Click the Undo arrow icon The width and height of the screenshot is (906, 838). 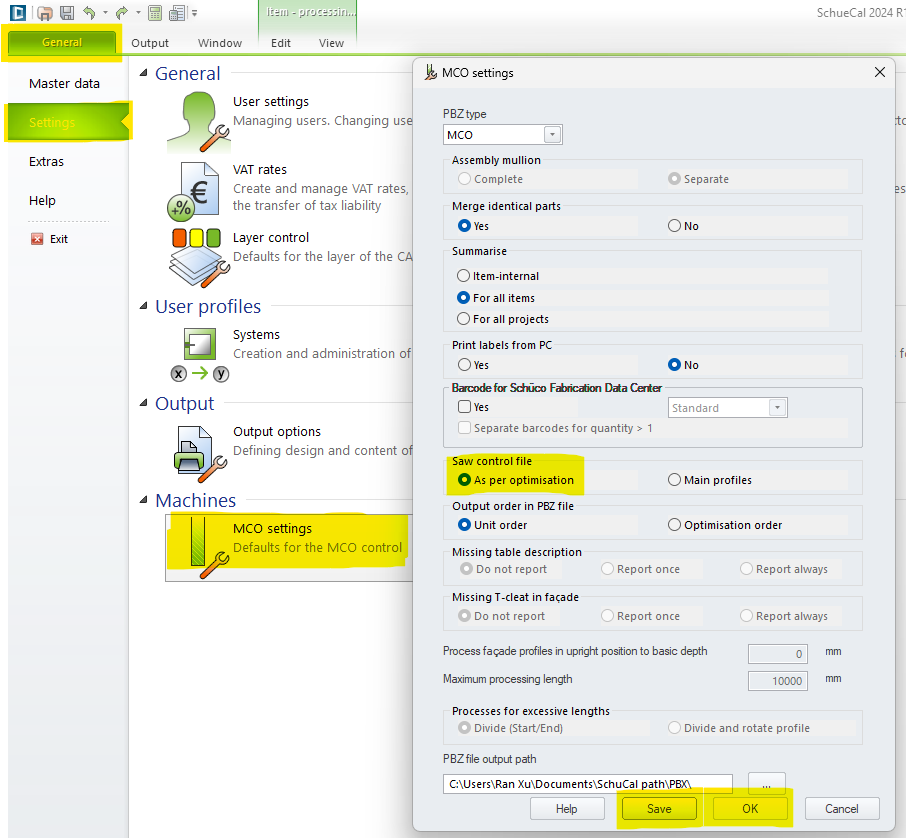point(90,13)
